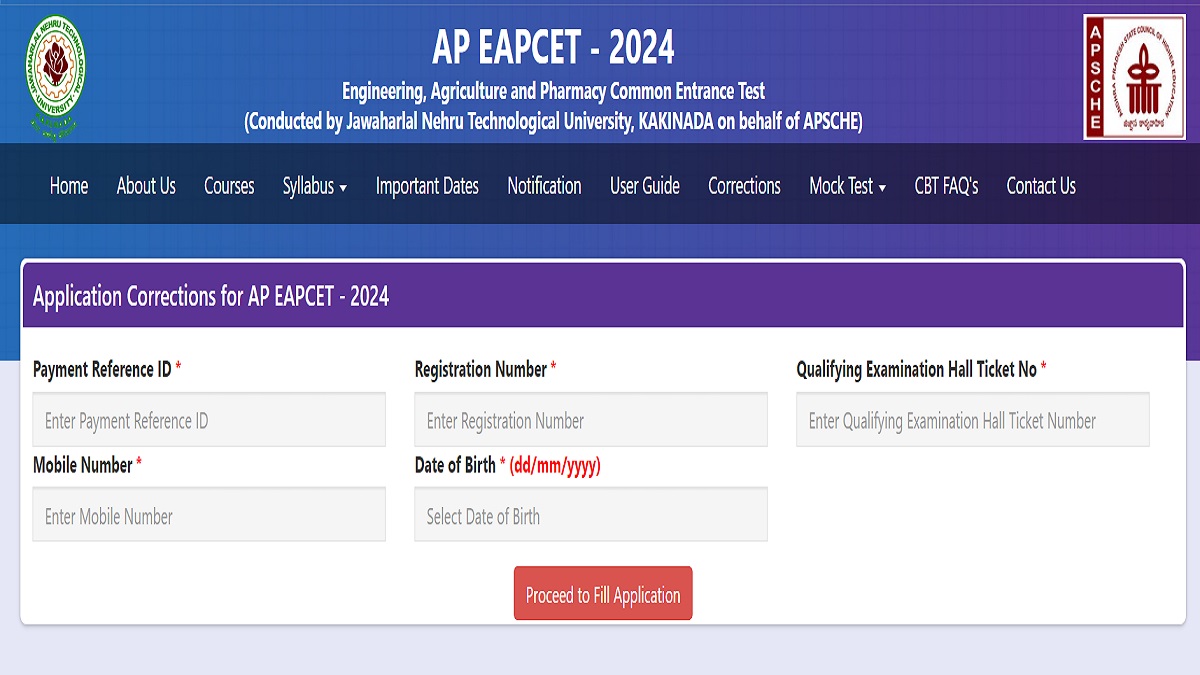Navigate to Contact Us

click(1040, 186)
